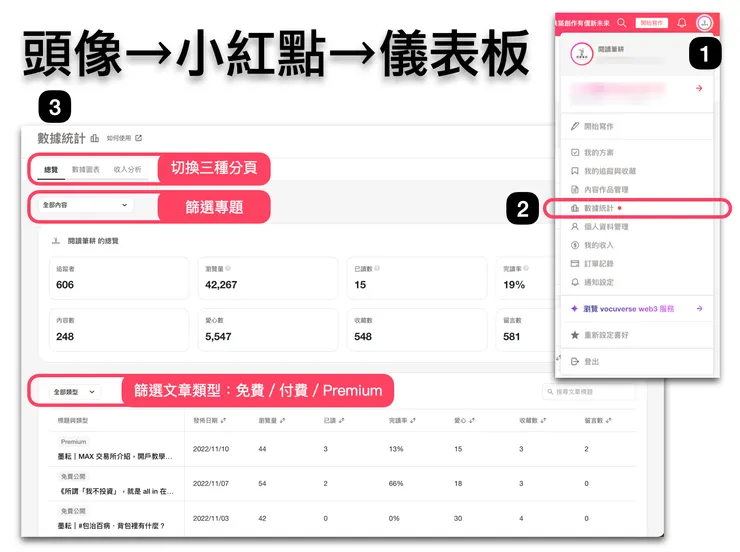Click the 愛心數 5,547 stat card

268,330
